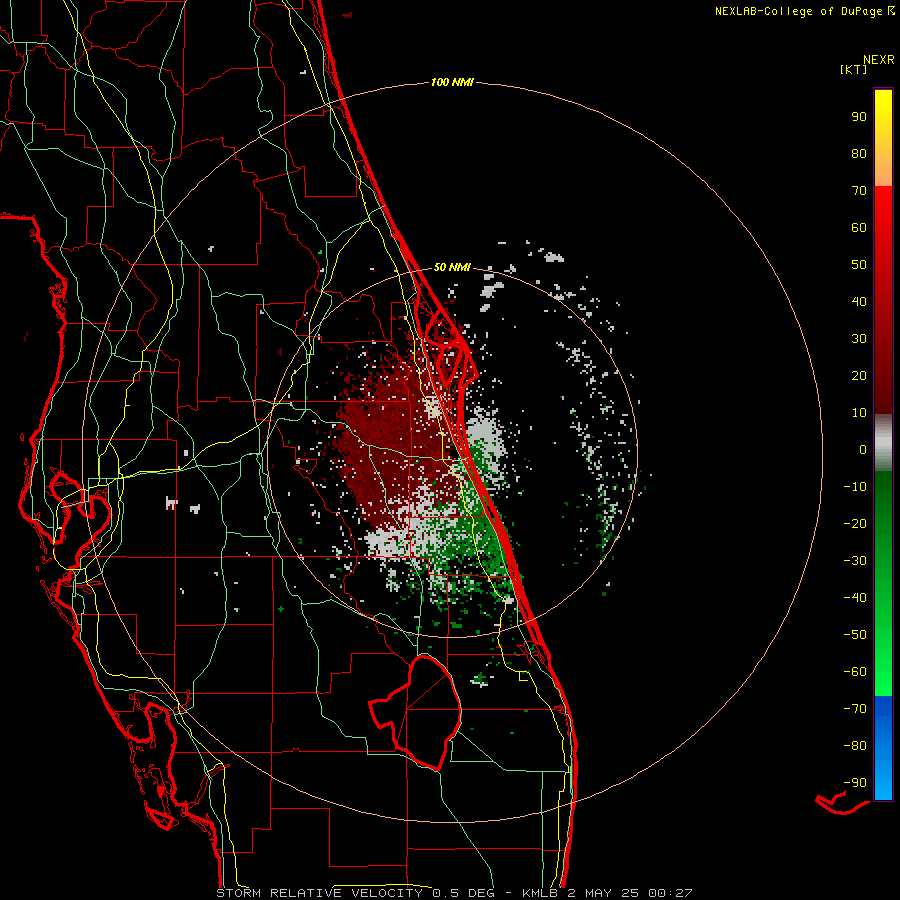Click the yellow top segment of velocity color bar

coord(883,137)
